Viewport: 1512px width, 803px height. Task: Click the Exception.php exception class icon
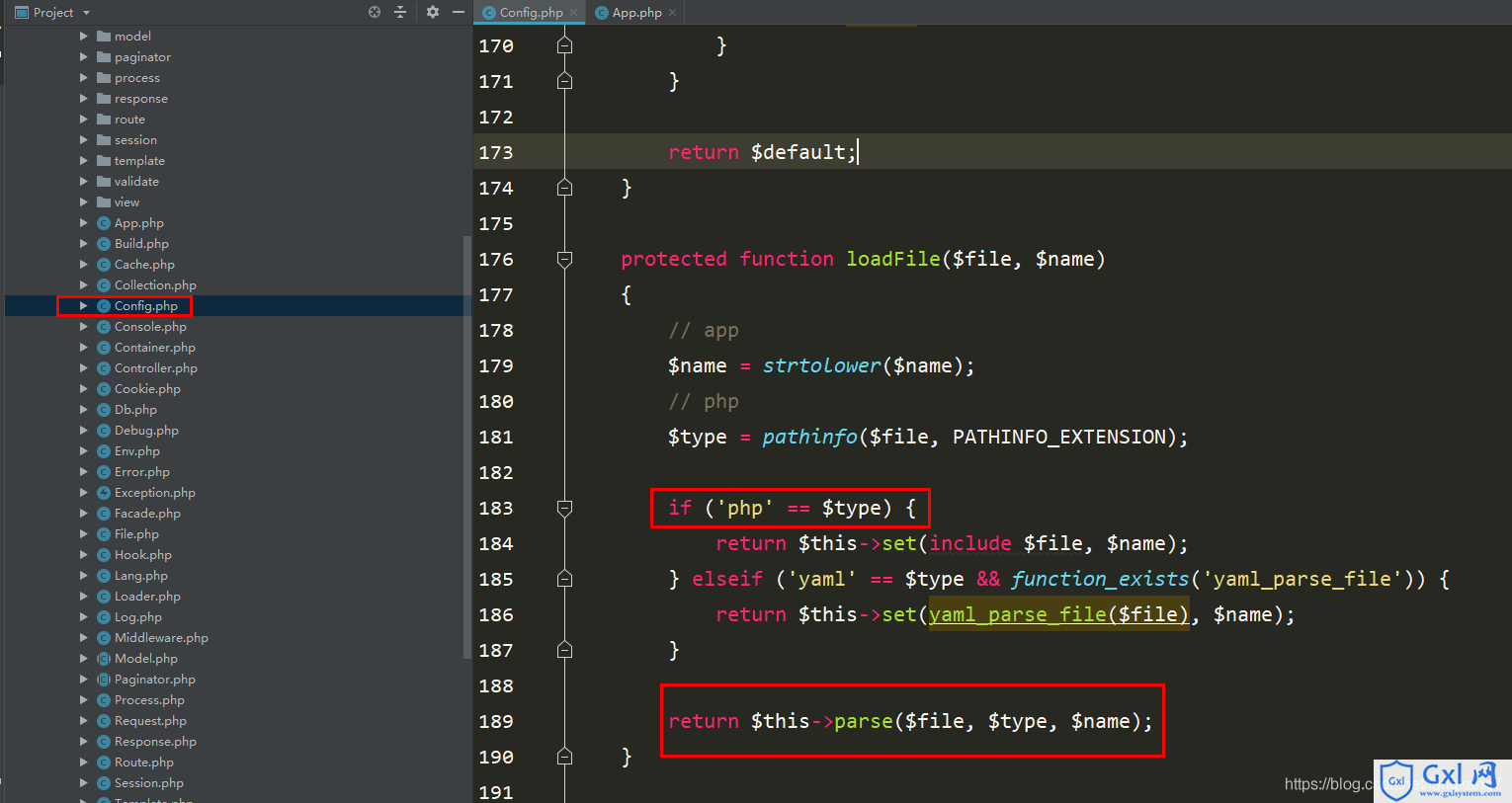pyautogui.click(x=104, y=493)
